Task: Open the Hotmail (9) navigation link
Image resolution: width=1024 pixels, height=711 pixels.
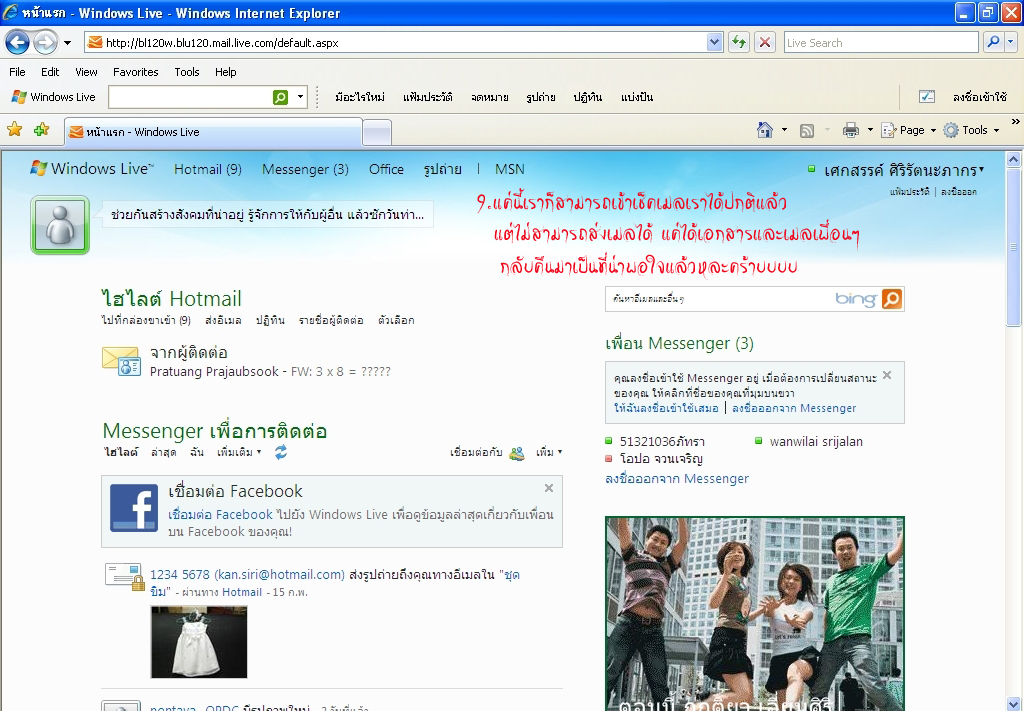Action: (x=208, y=169)
